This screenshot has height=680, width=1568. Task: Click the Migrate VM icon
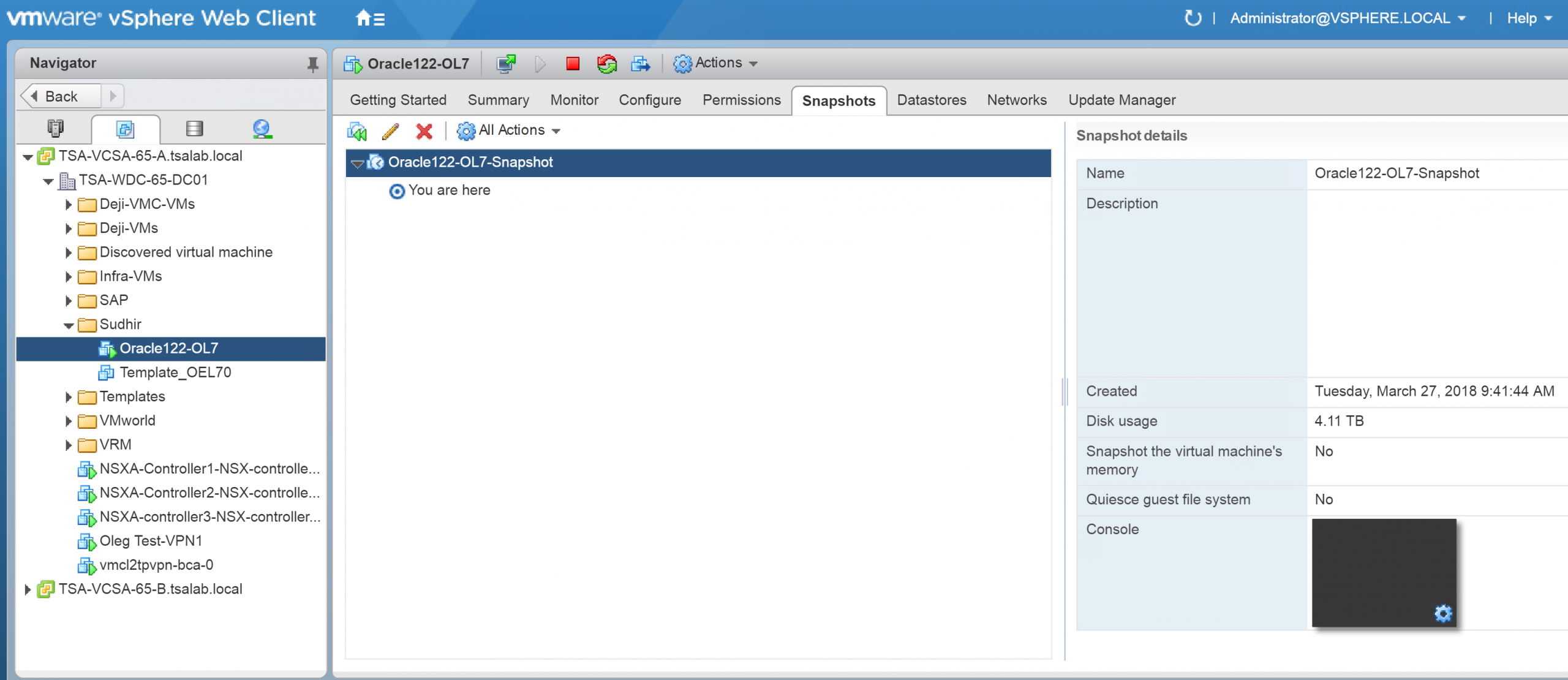(640, 63)
